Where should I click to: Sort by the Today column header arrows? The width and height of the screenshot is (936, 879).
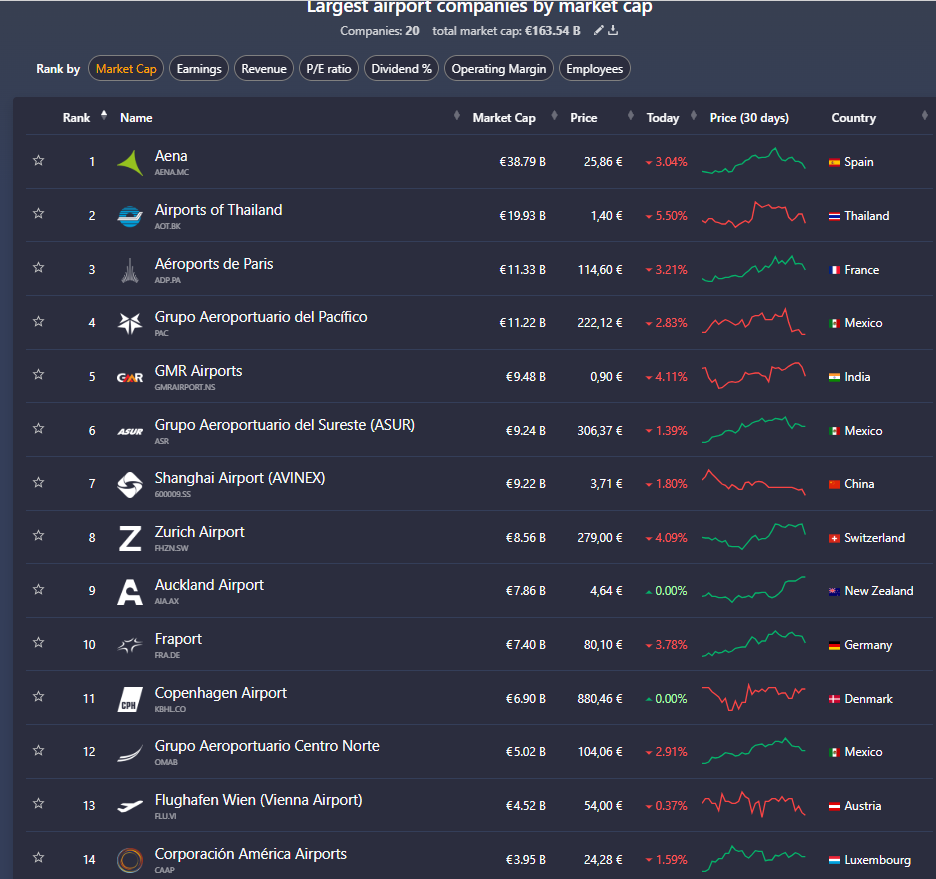(x=694, y=115)
